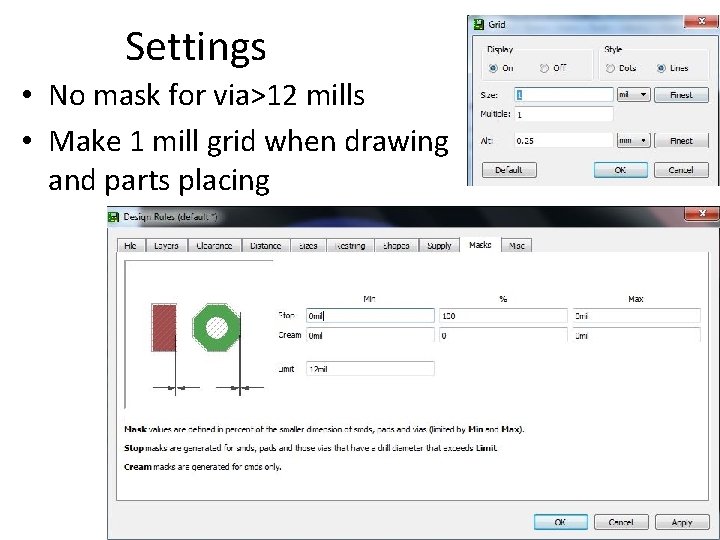Cancel the Grid dialog
The image size is (720, 540).
[681, 170]
